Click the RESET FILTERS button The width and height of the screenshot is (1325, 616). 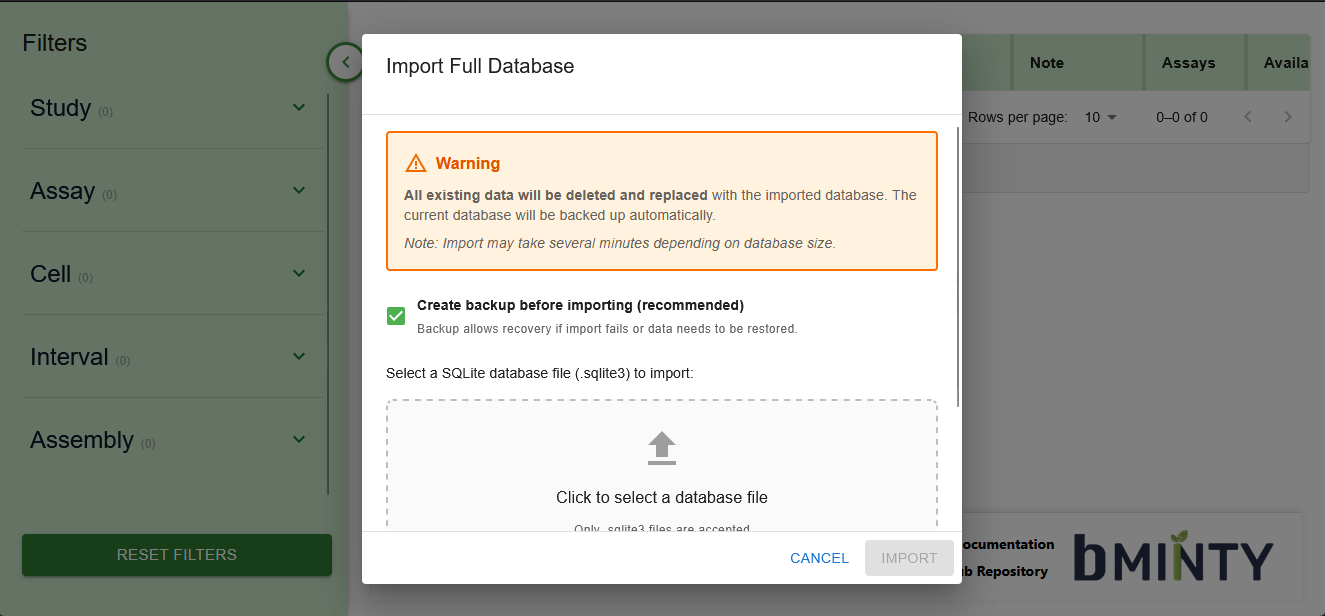click(x=176, y=555)
